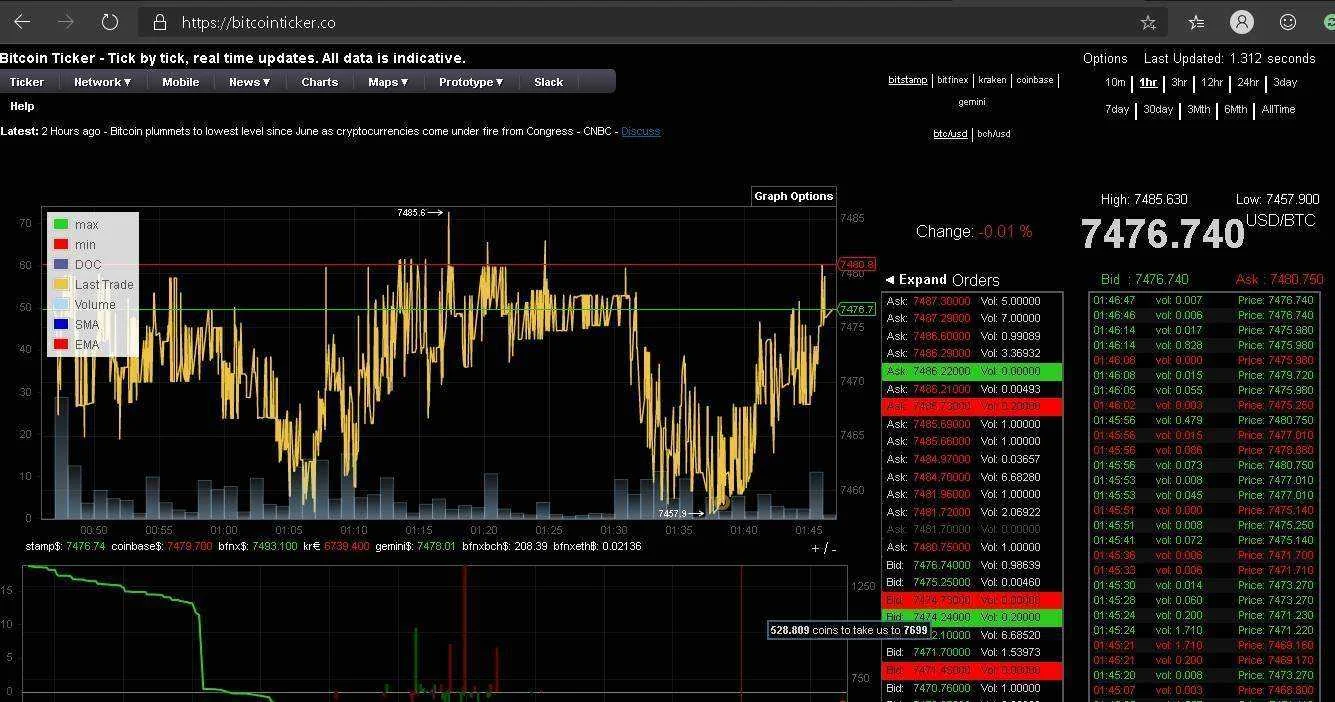Bookmark this page with the star icon
The image size is (1335, 702).
(x=1148, y=22)
